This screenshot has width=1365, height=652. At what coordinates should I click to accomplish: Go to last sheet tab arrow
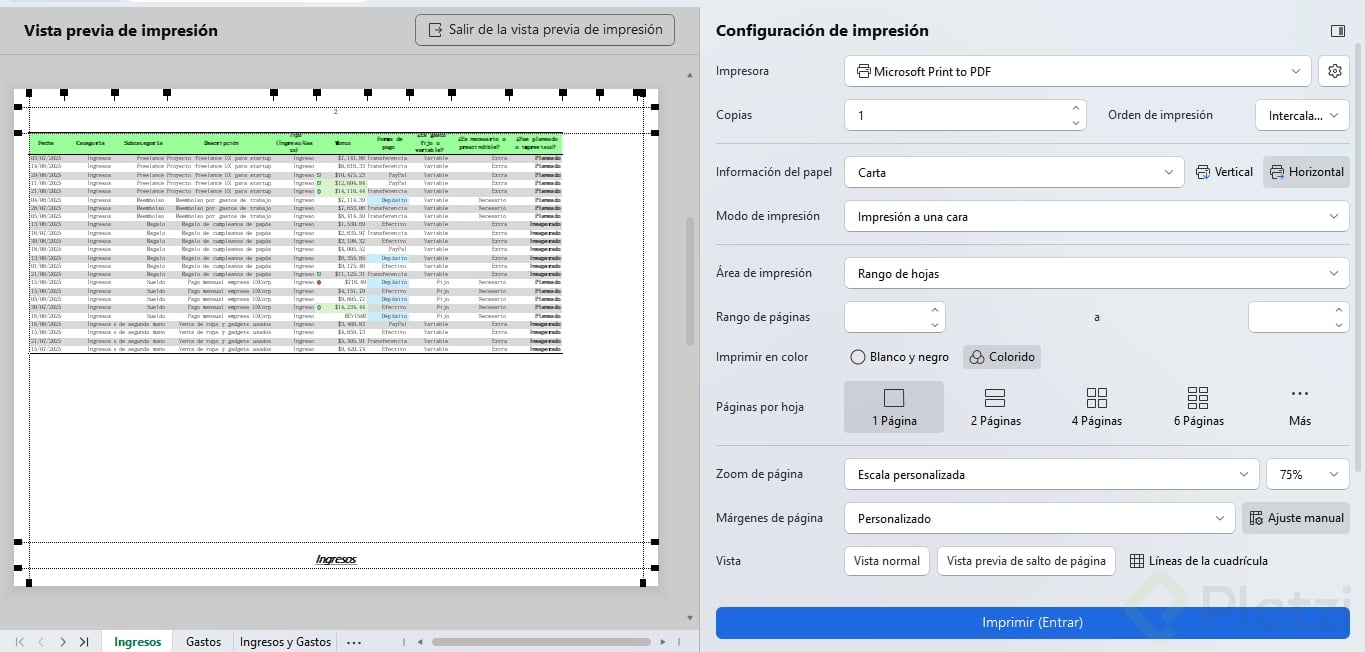tap(84, 642)
